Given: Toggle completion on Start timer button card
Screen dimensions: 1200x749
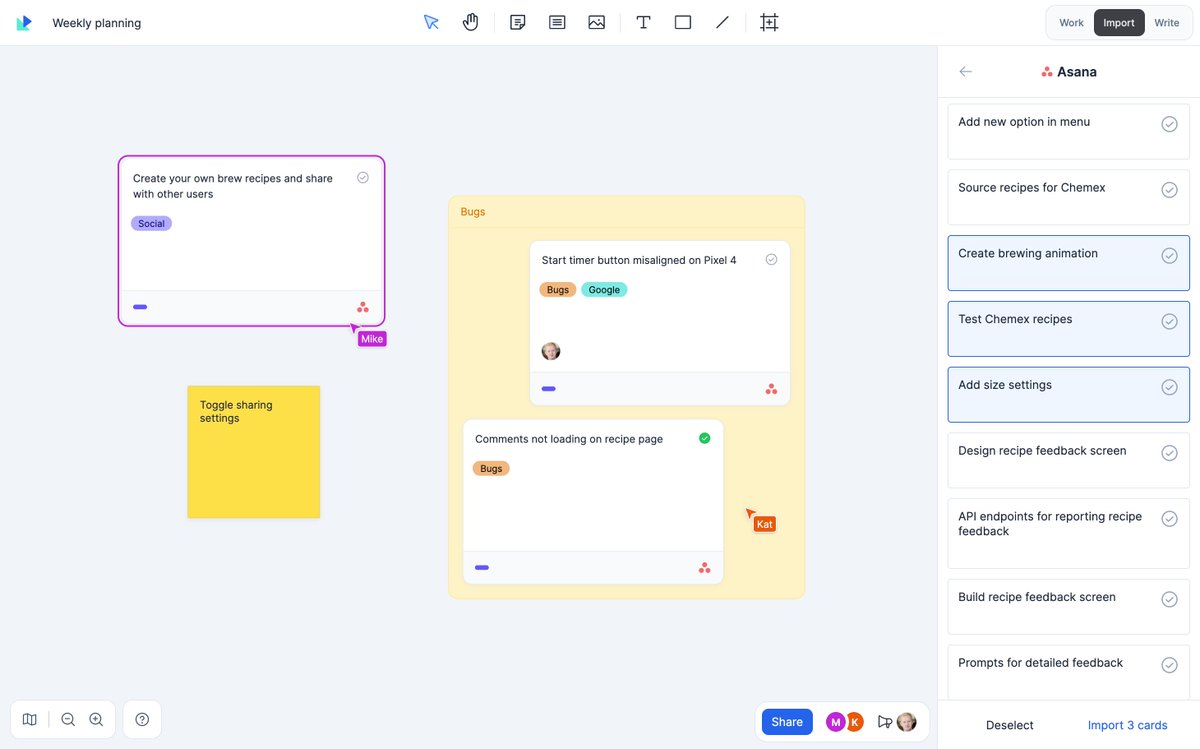Looking at the screenshot, I should click(771, 259).
